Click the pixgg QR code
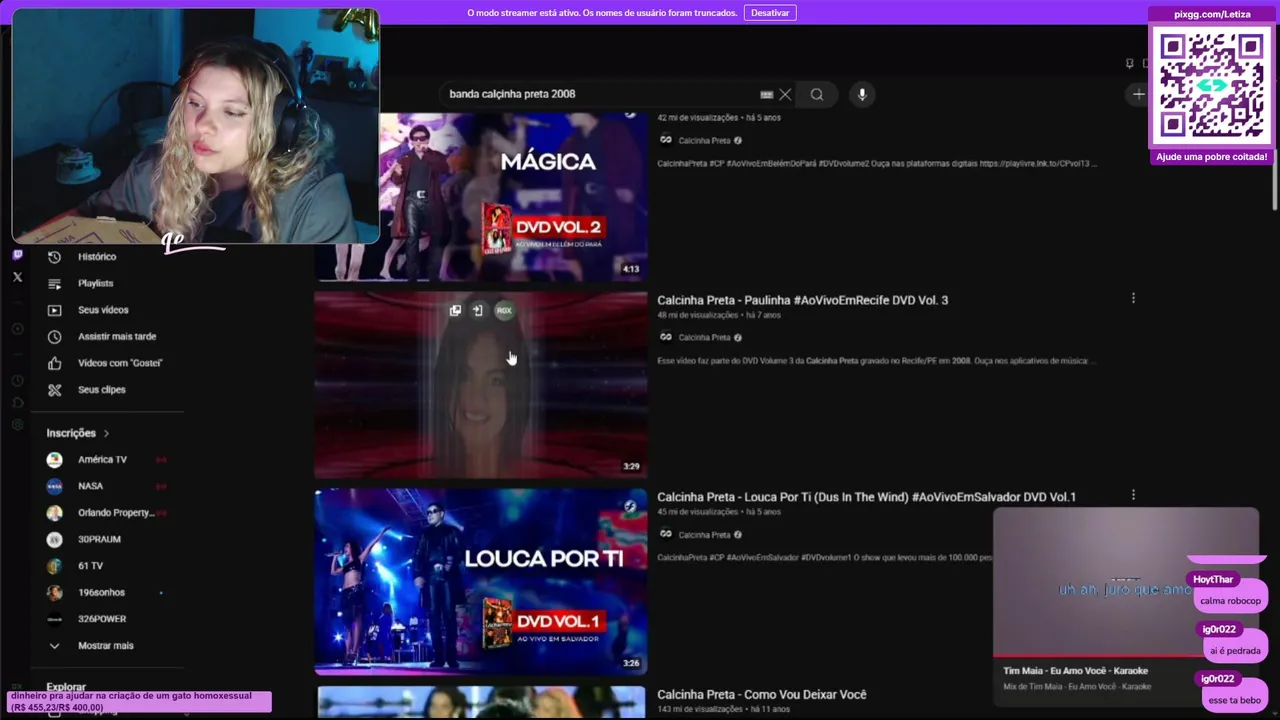The image size is (1280, 720). 1212,86
